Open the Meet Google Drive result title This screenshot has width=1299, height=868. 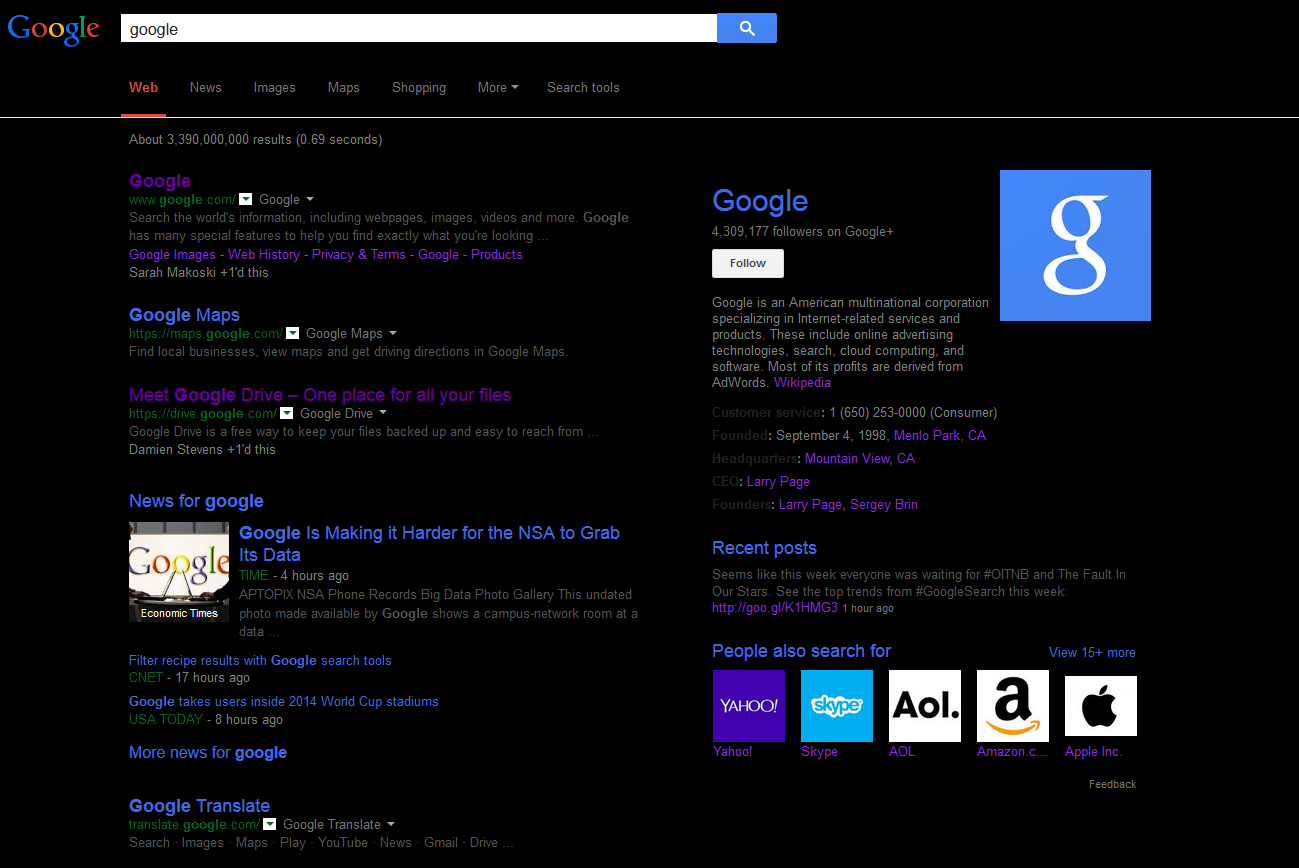click(x=320, y=395)
